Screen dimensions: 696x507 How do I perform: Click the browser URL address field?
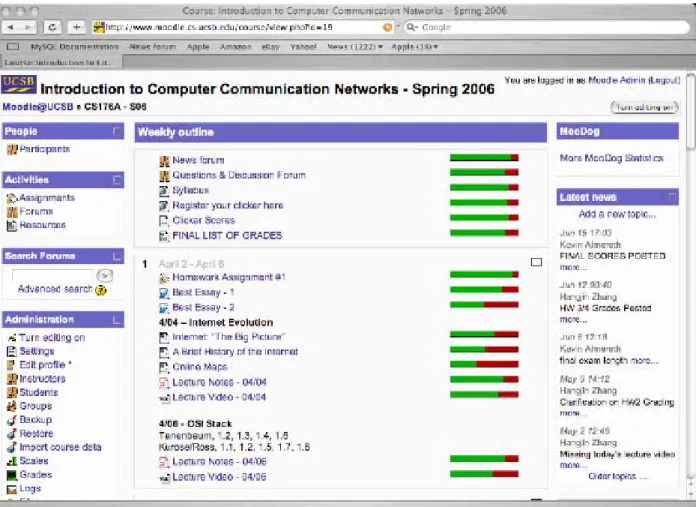(243, 27)
